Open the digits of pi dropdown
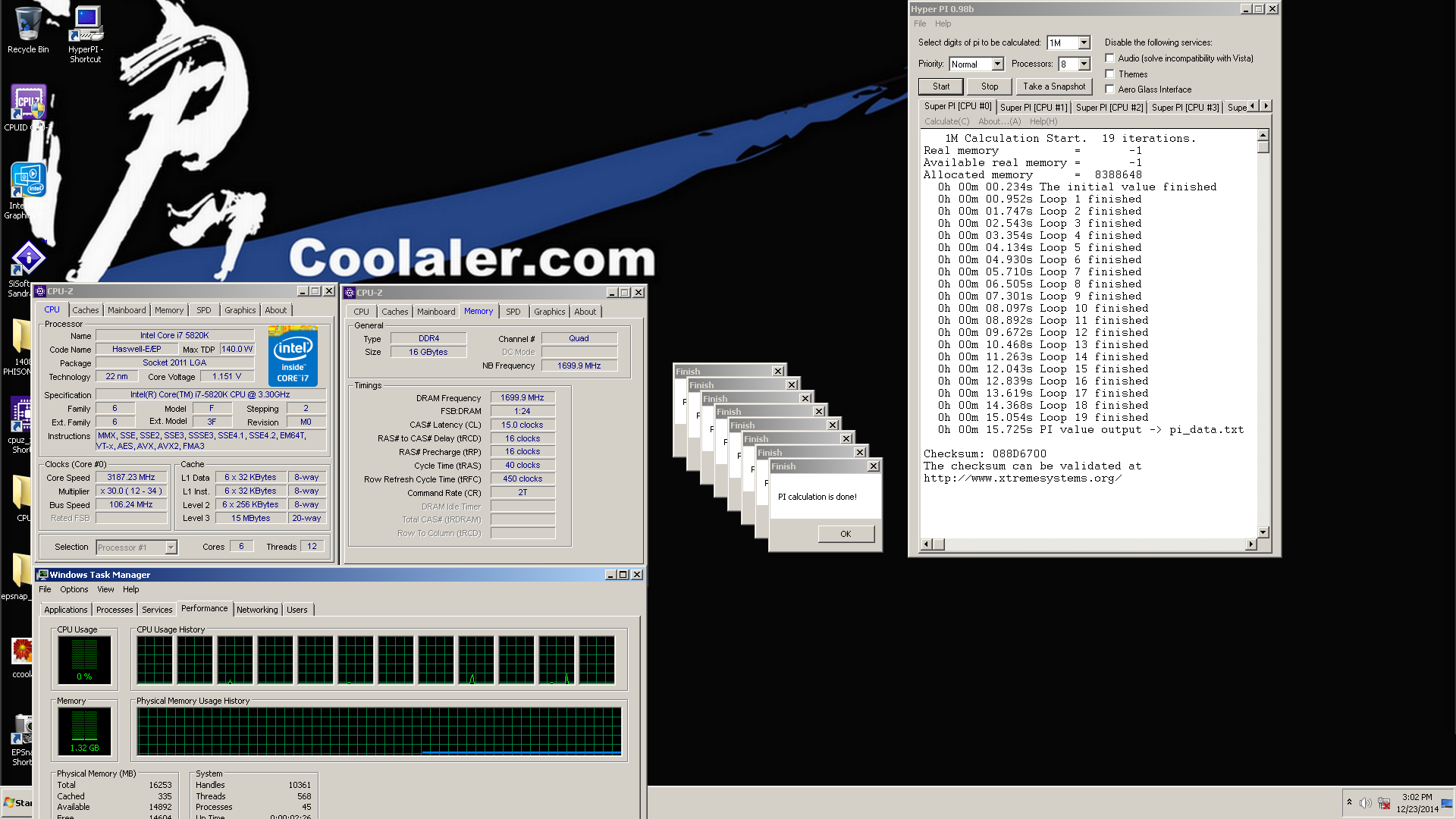 [1084, 43]
